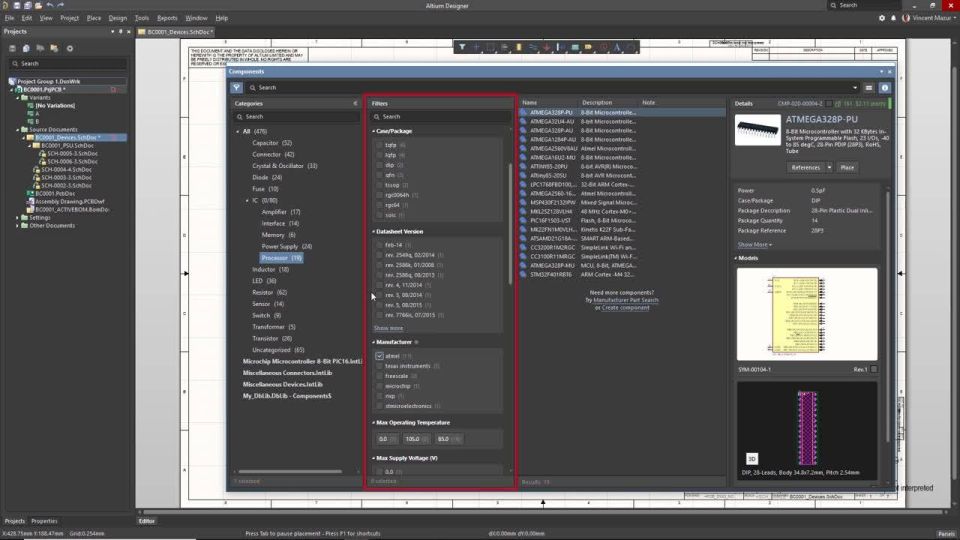Check the feb-14 datasheet version filter
960x540 pixels.
point(379,245)
